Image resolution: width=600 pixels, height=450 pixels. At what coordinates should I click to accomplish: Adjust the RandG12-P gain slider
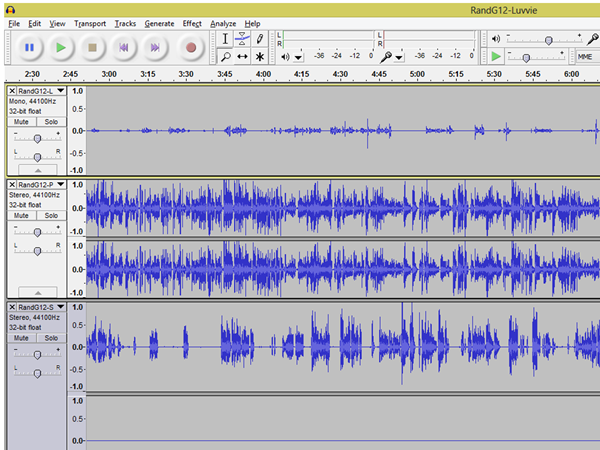37,232
